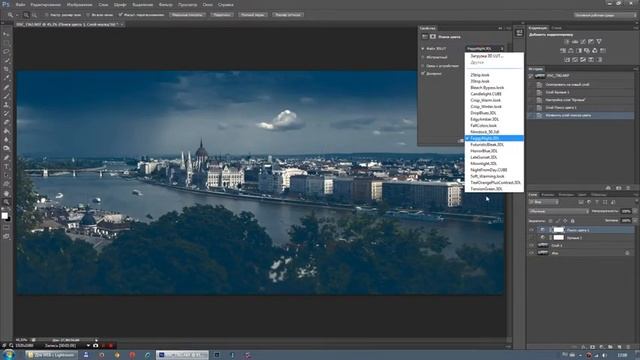Select the Brush tool

pyautogui.click(x=6, y=96)
